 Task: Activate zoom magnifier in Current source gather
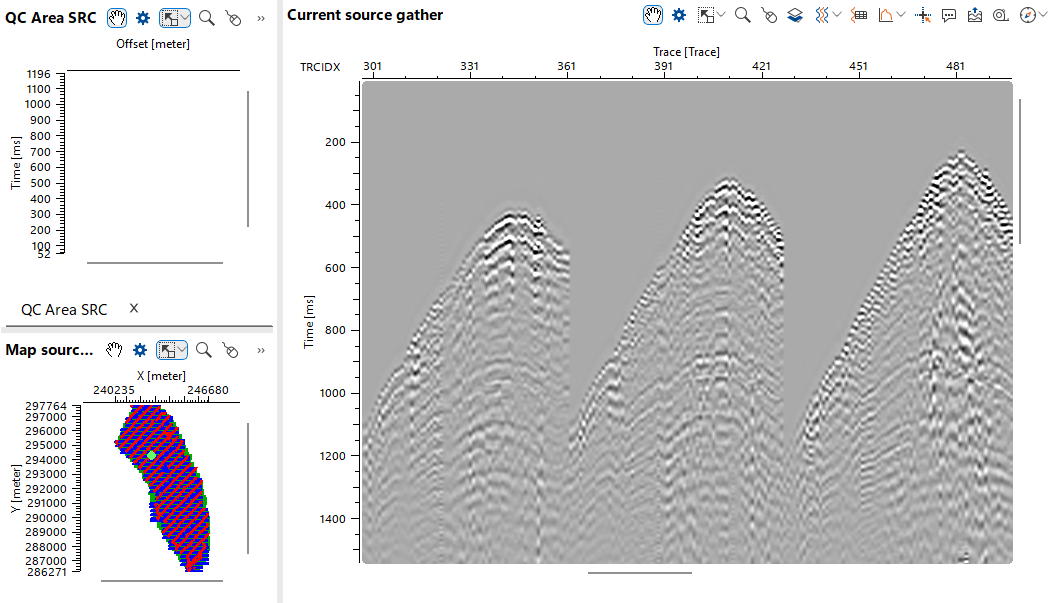tap(742, 15)
